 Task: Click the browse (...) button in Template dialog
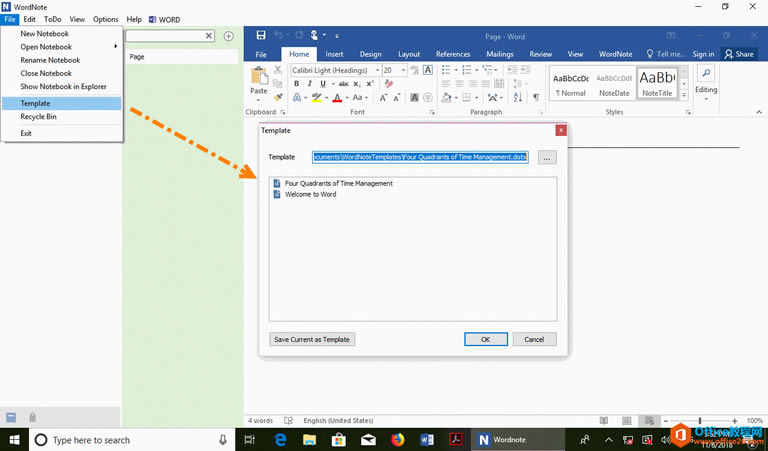pyautogui.click(x=547, y=158)
